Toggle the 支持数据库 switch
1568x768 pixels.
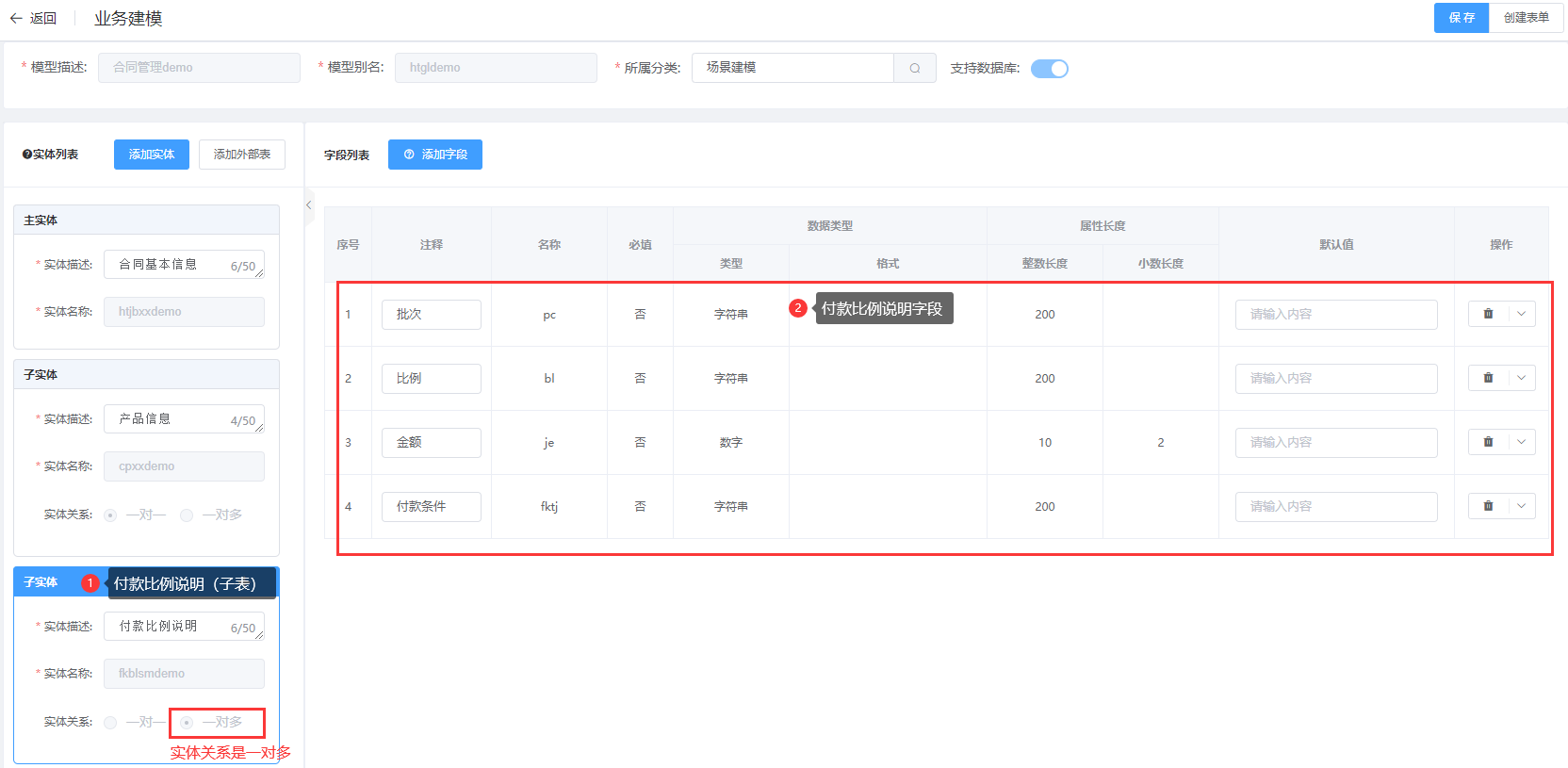[x=1049, y=69]
